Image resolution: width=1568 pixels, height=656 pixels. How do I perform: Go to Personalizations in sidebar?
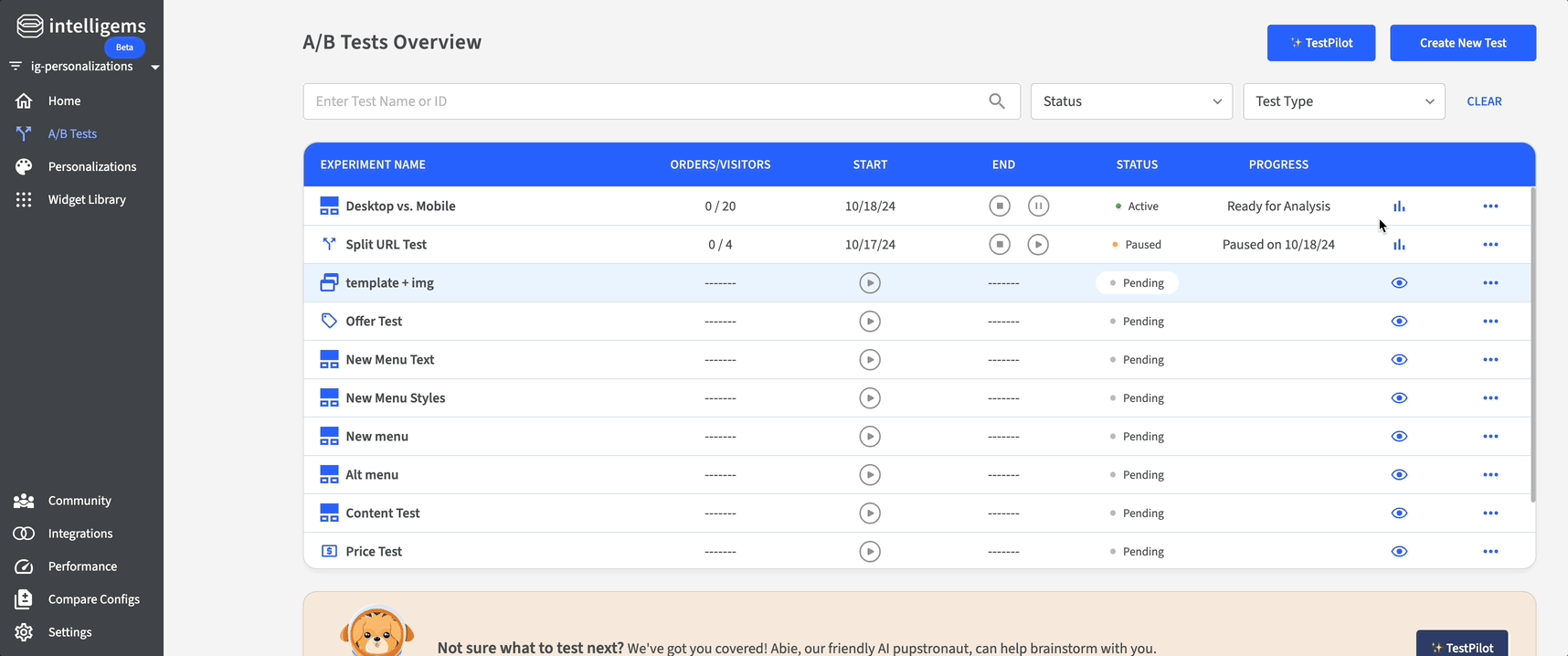pyautogui.click(x=91, y=166)
